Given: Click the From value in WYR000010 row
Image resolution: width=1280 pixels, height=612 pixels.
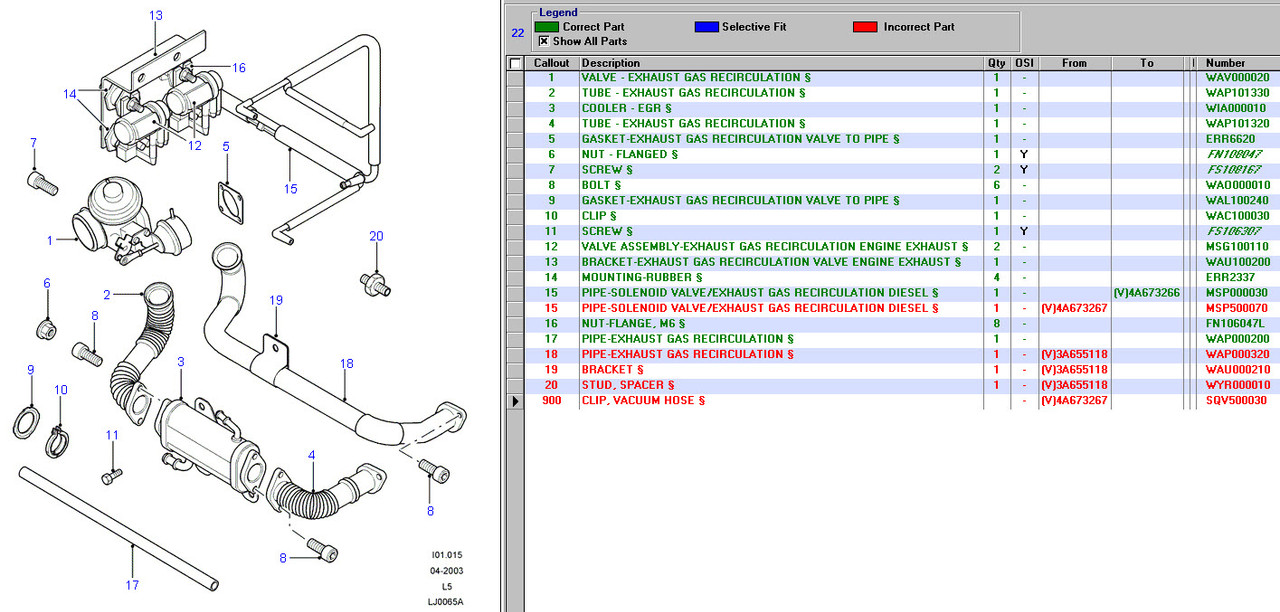Looking at the screenshot, I should coord(1074,385).
